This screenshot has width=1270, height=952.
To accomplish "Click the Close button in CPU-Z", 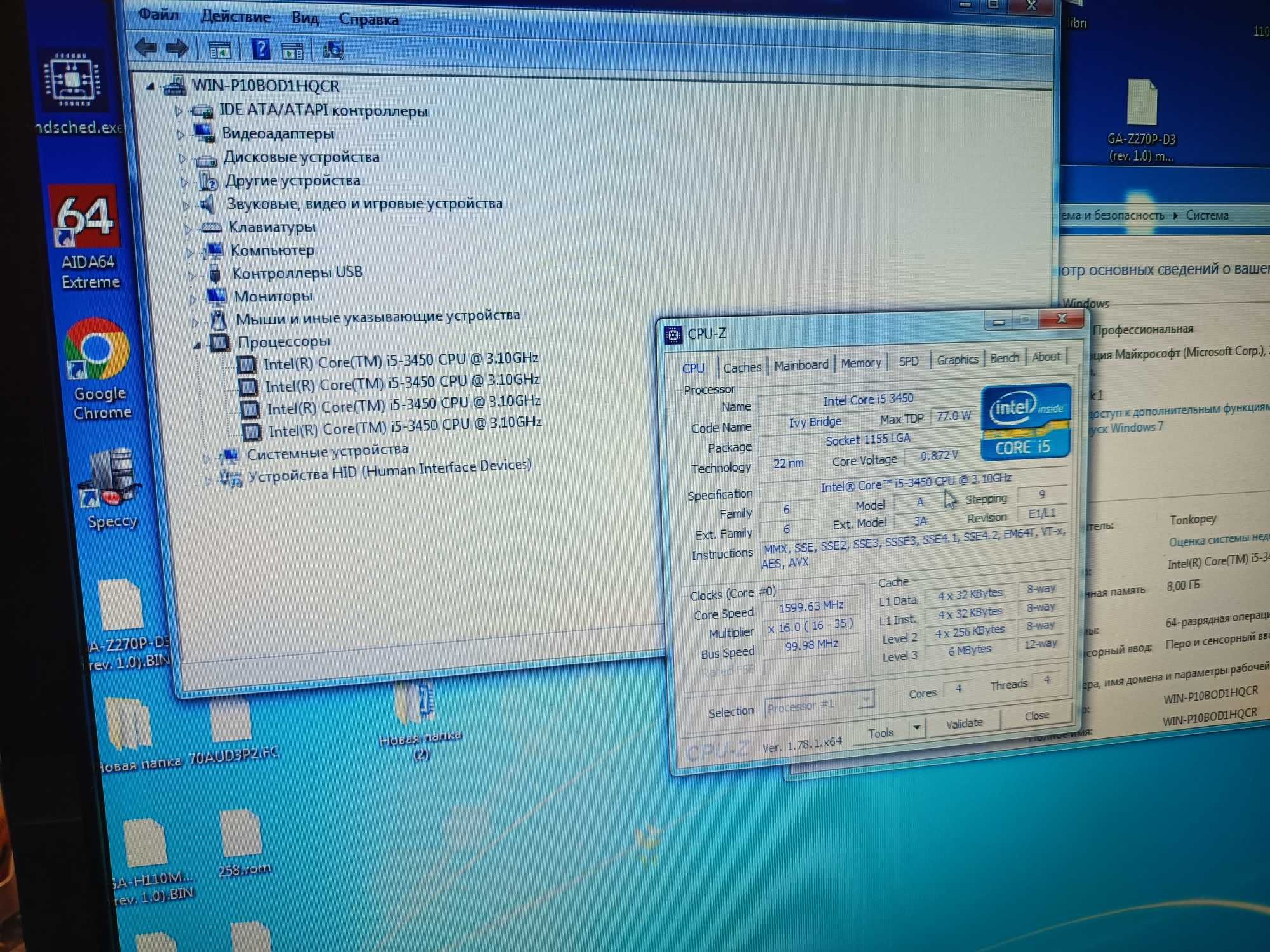I will point(1036,716).
